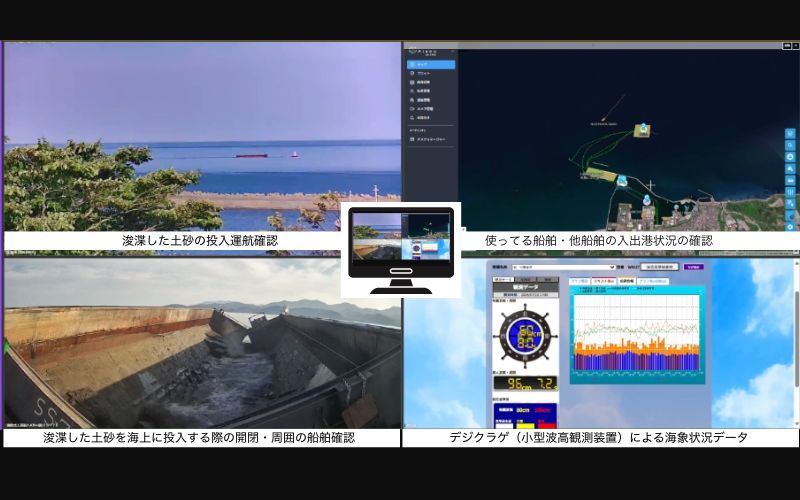
Task: Click the ship-wheel wave height gauge
Action: pyautogui.click(x=525, y=337)
